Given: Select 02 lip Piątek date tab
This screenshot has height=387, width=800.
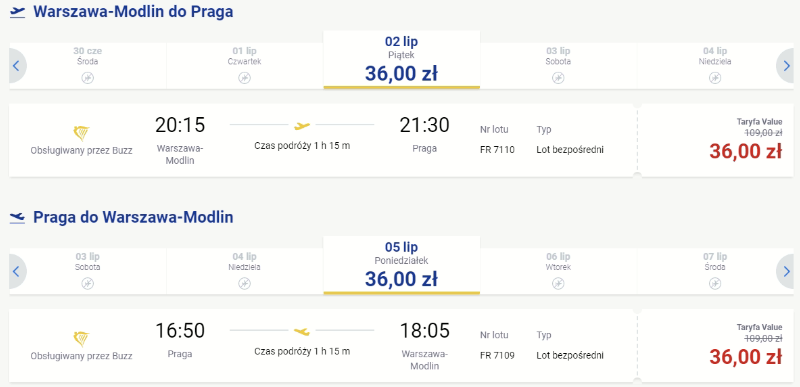Looking at the screenshot, I should [402, 60].
